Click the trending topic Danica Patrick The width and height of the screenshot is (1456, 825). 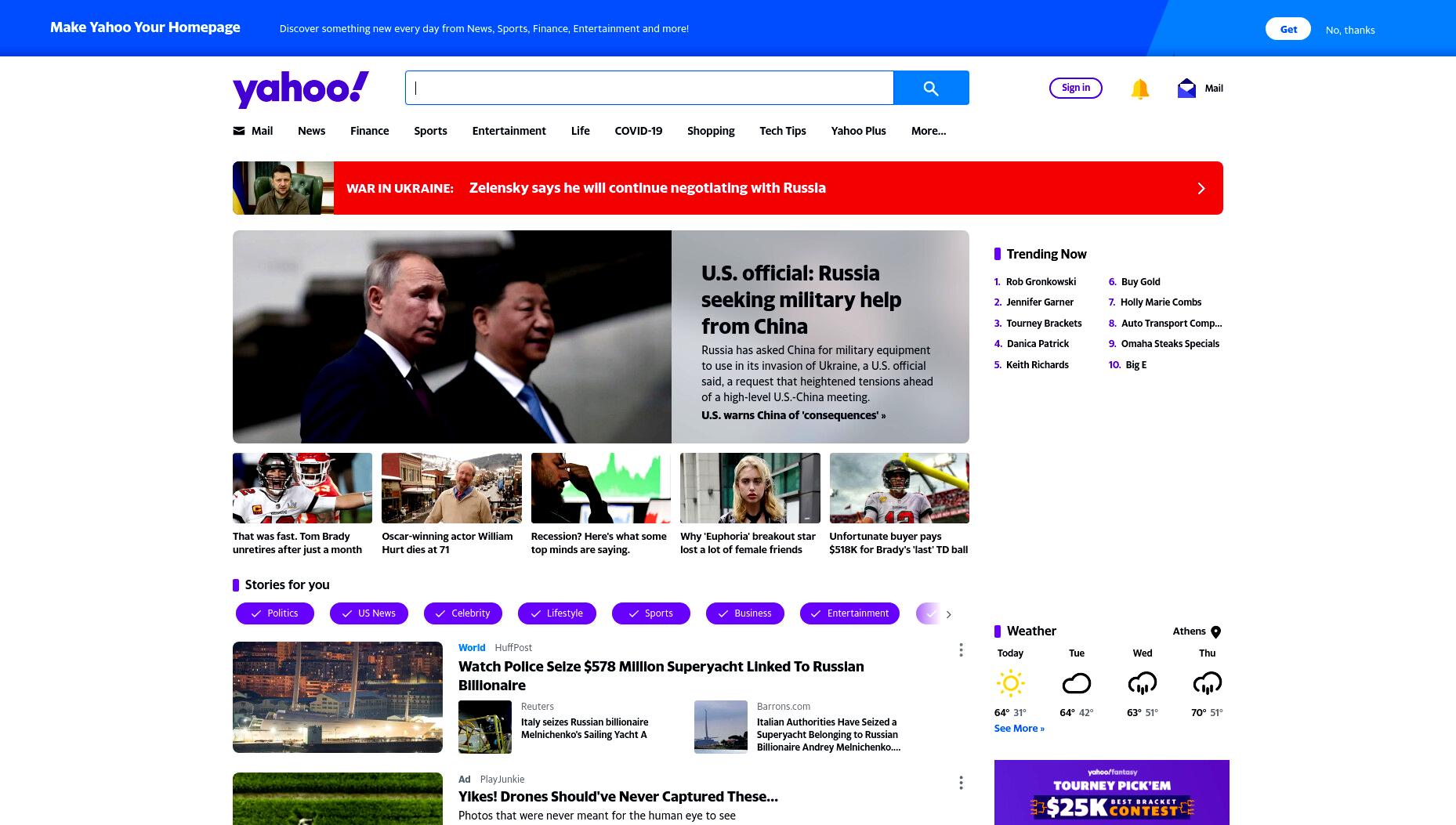1038,344
